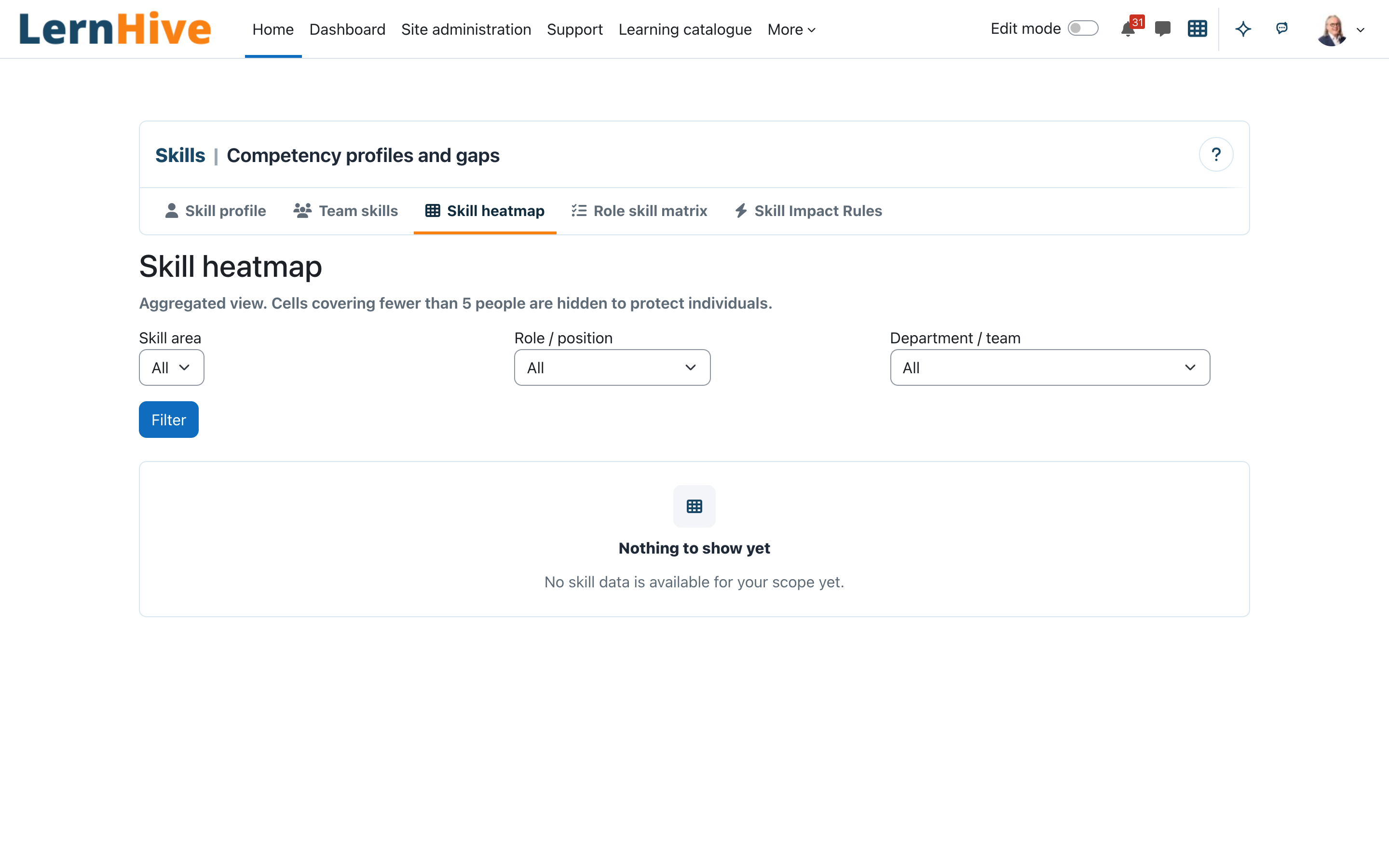Select the Skill heatmap tab
This screenshot has height=868, width=1389.
484,211
